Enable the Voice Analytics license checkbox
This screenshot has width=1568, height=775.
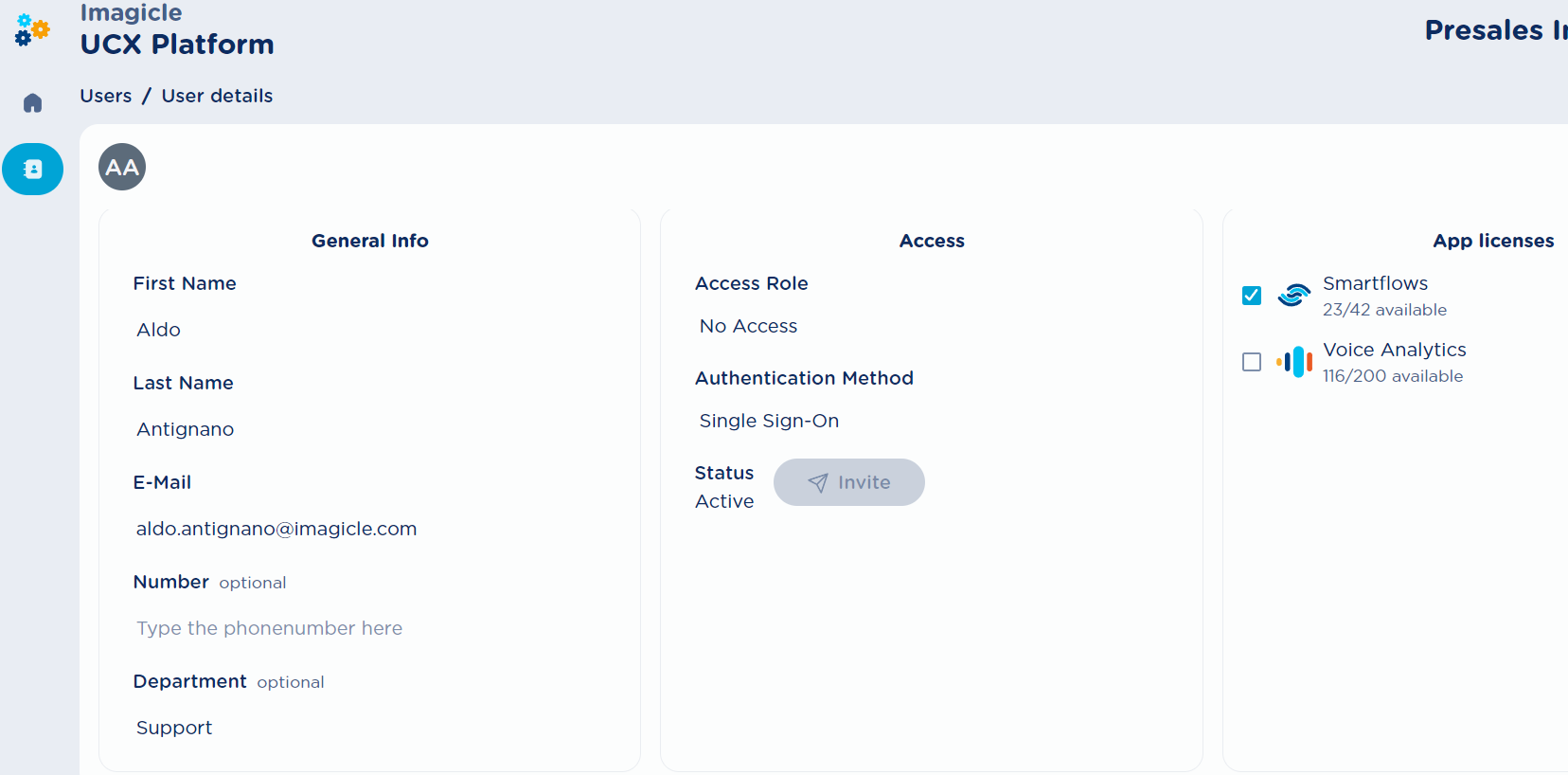click(1252, 362)
